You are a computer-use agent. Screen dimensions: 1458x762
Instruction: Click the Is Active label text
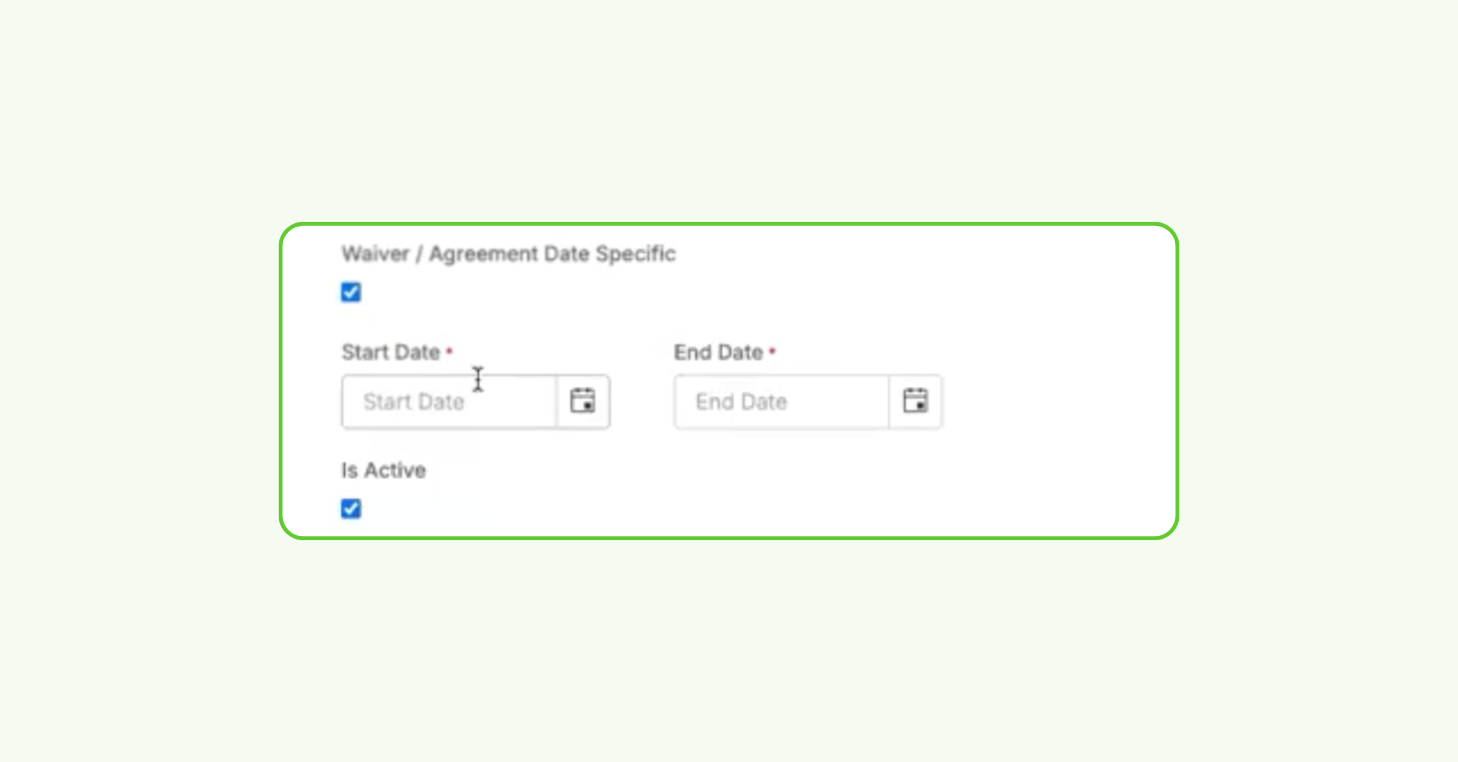pyautogui.click(x=383, y=470)
